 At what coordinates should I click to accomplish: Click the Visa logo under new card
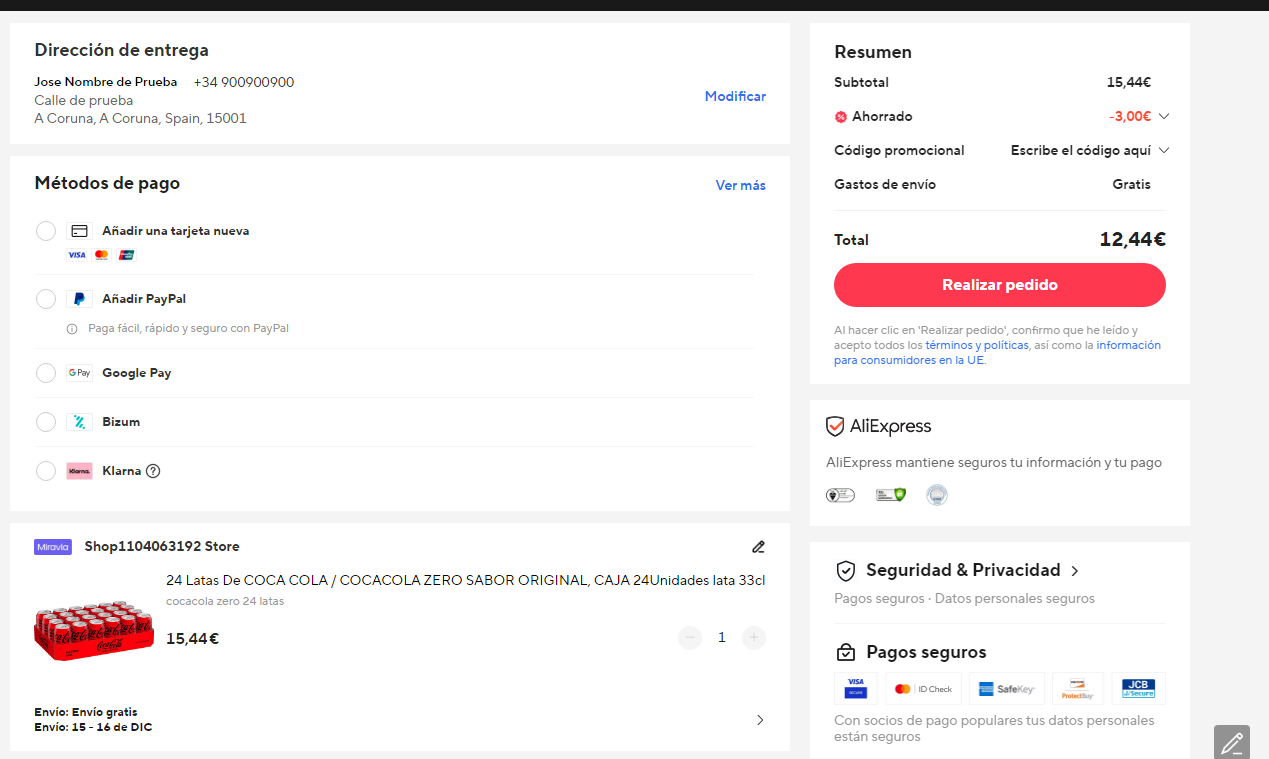[77, 255]
